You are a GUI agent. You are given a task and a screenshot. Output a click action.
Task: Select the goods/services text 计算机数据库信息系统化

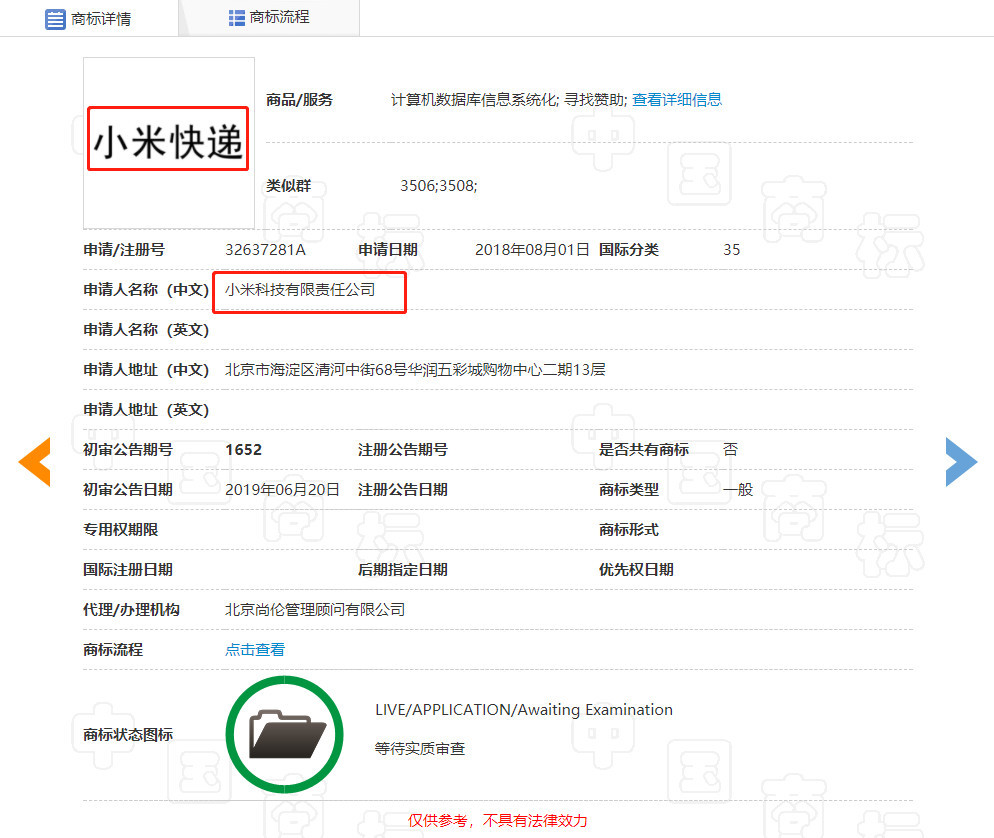474,100
